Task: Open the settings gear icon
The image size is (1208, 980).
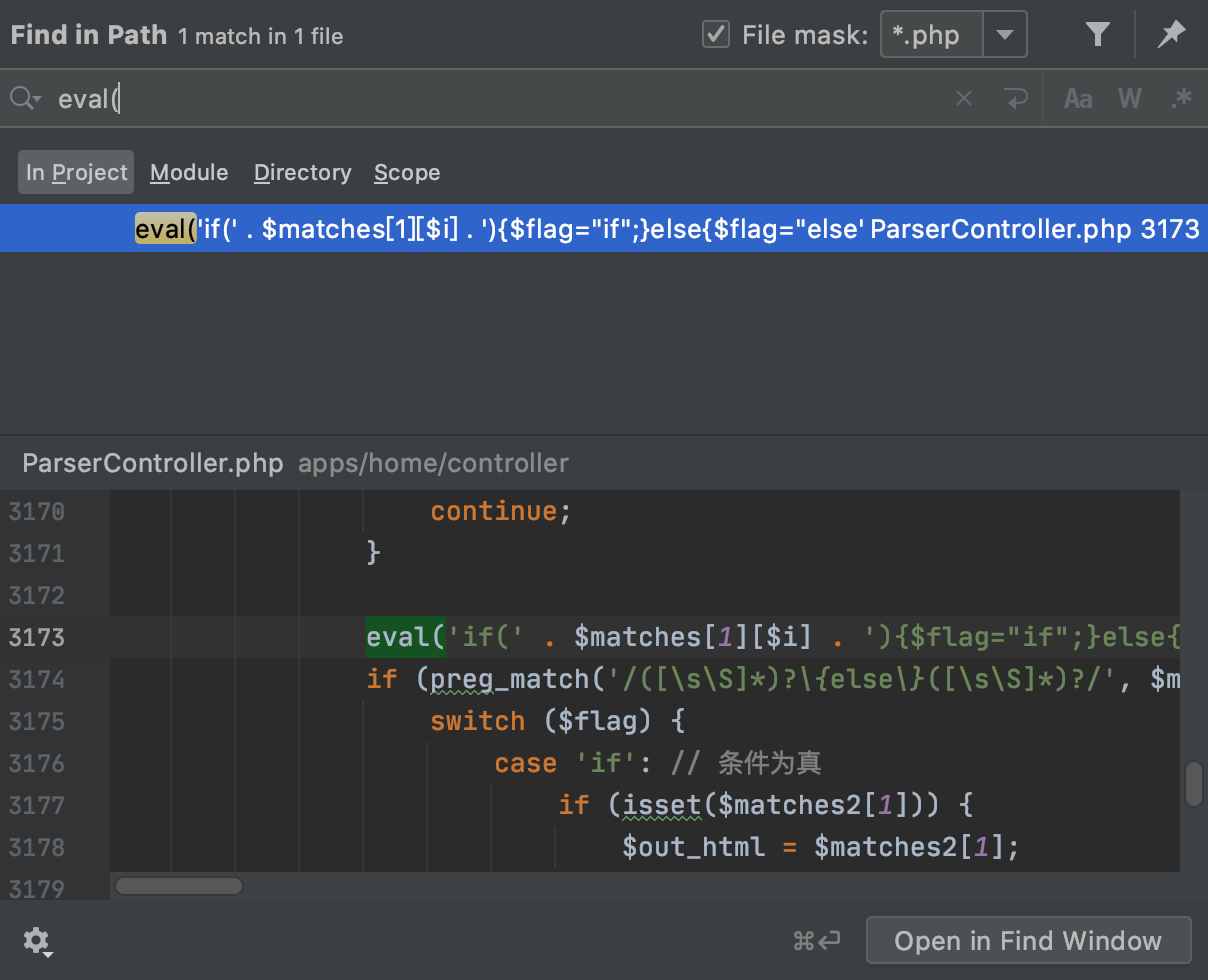Action: (x=38, y=941)
